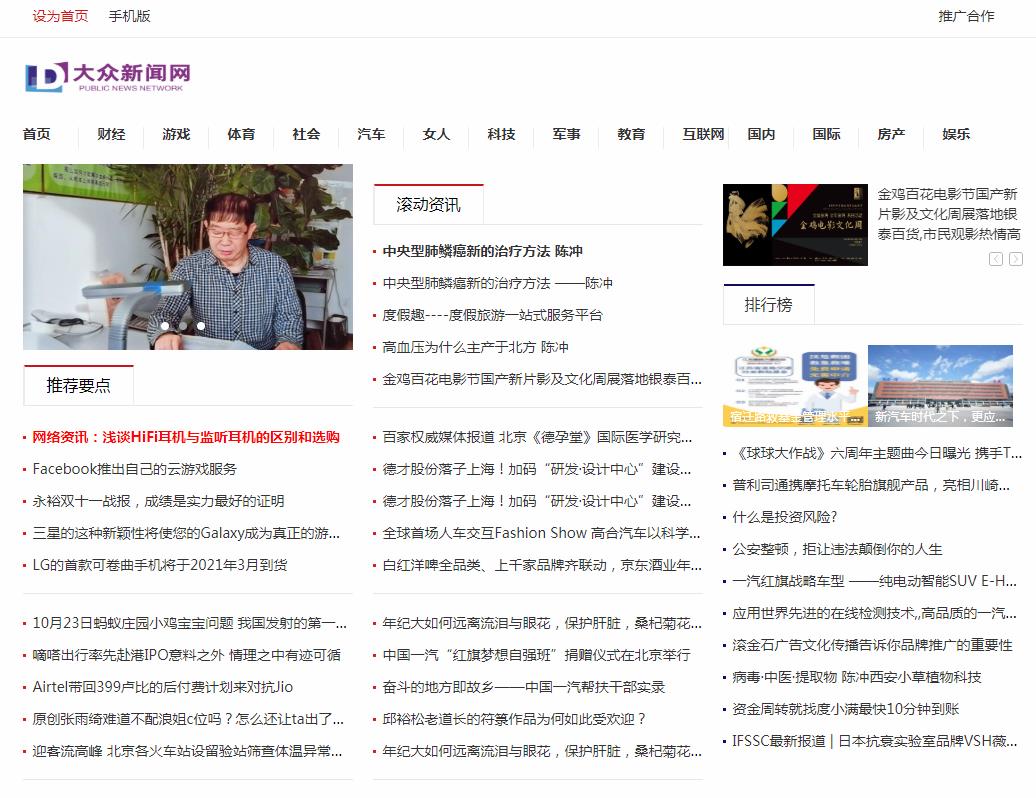Image resolution: width=1036 pixels, height=798 pixels.
Task: Open the 房产 navigation item
Action: pyautogui.click(x=891, y=134)
